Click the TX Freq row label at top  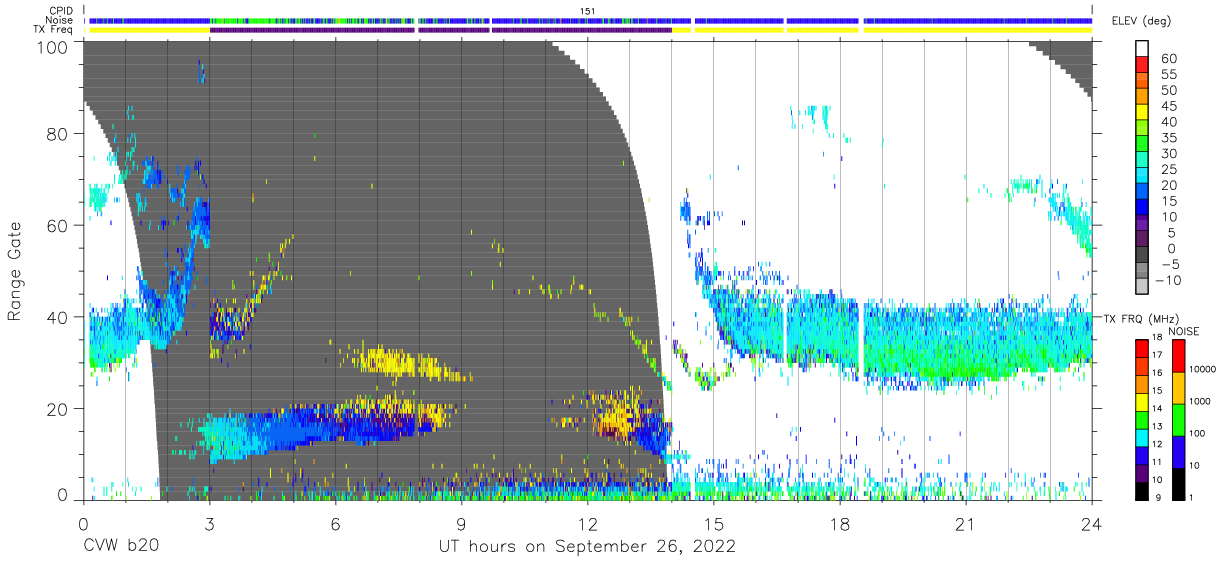click(x=54, y=30)
